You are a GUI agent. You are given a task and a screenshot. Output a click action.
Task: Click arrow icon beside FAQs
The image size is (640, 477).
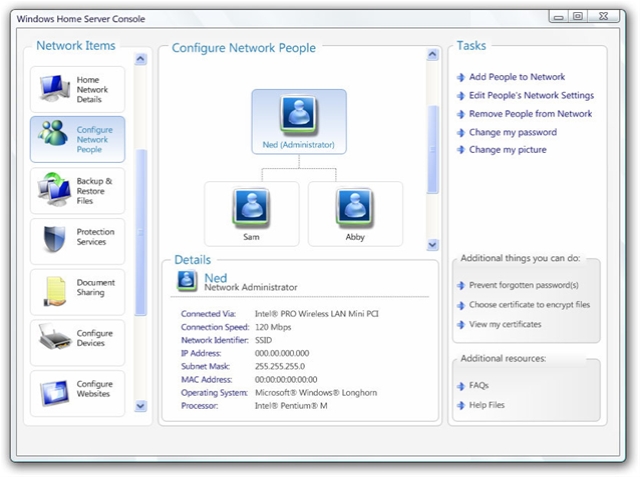pos(461,386)
